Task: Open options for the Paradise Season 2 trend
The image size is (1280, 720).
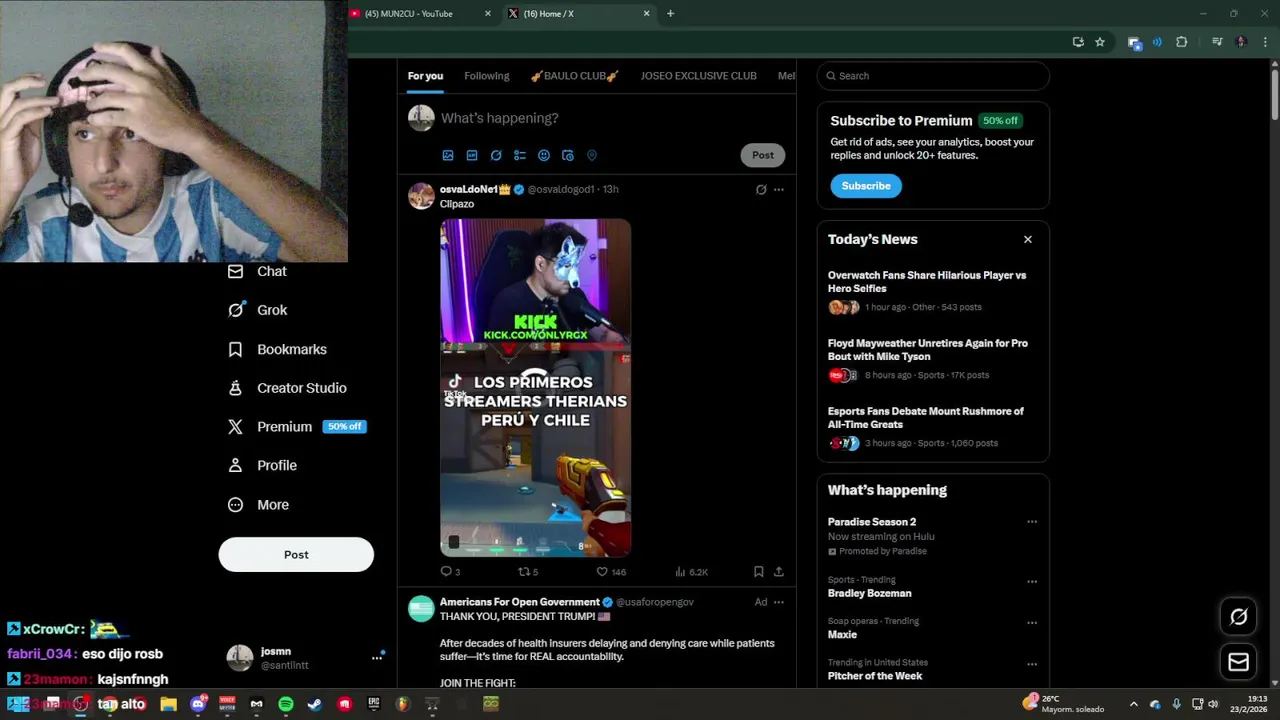Action: click(1032, 522)
